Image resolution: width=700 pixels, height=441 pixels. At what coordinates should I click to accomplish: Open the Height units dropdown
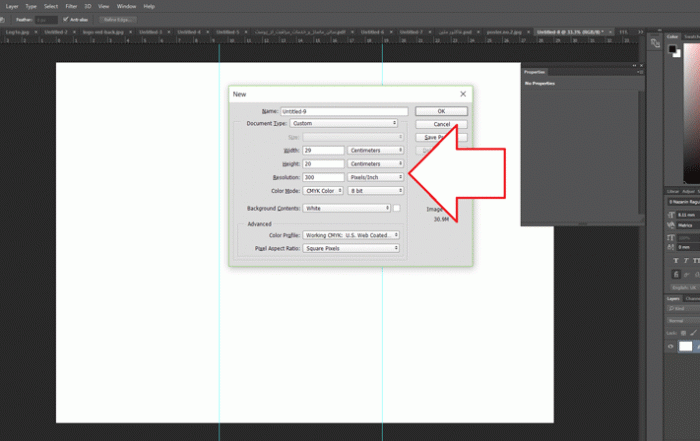[x=375, y=164]
